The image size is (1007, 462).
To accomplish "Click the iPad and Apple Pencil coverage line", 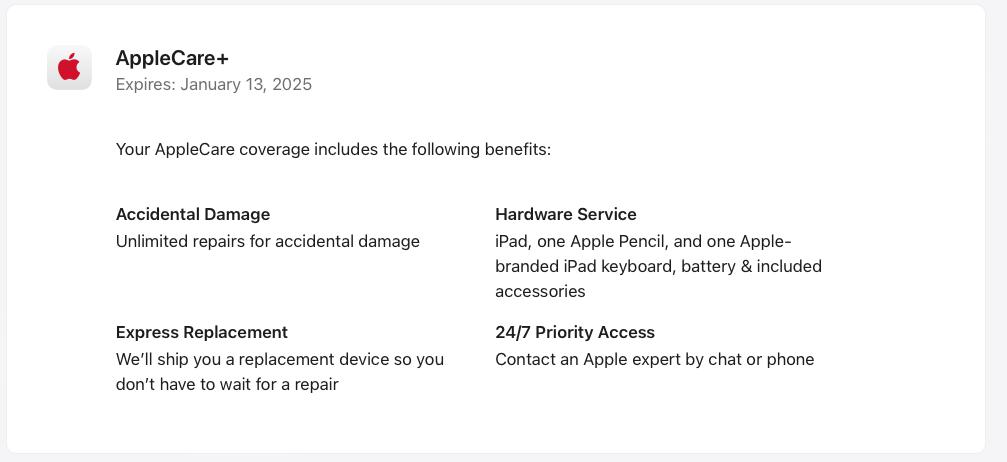I will [x=644, y=242].
